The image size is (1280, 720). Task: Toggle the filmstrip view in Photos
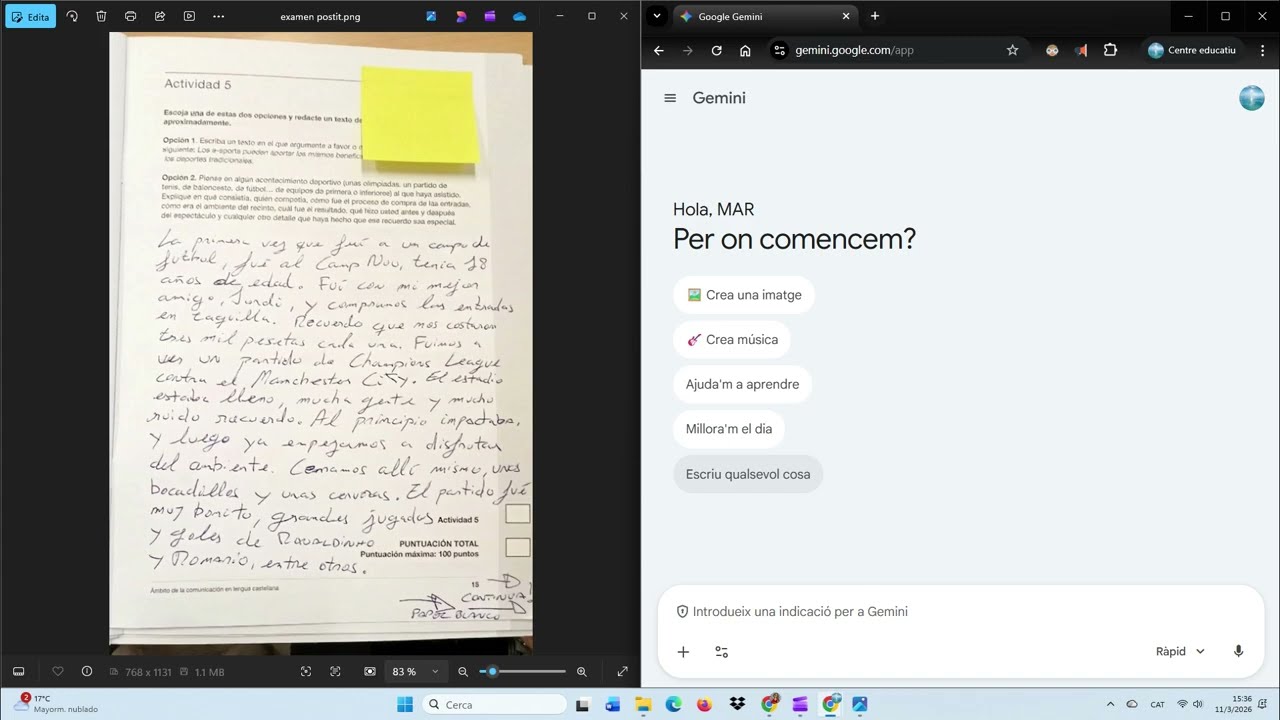(x=18, y=672)
